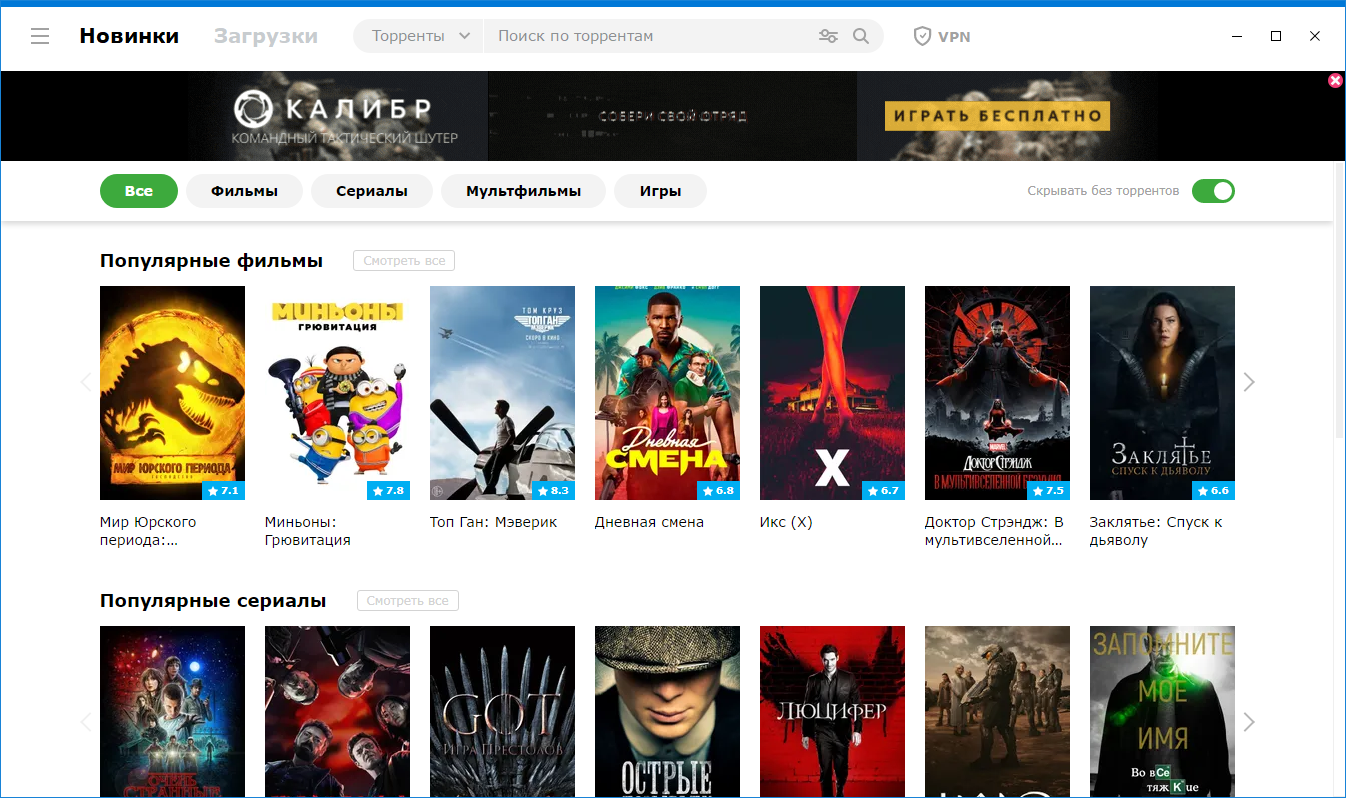
Task: Click 'Смотреть все' for popular series
Action: coord(407,601)
